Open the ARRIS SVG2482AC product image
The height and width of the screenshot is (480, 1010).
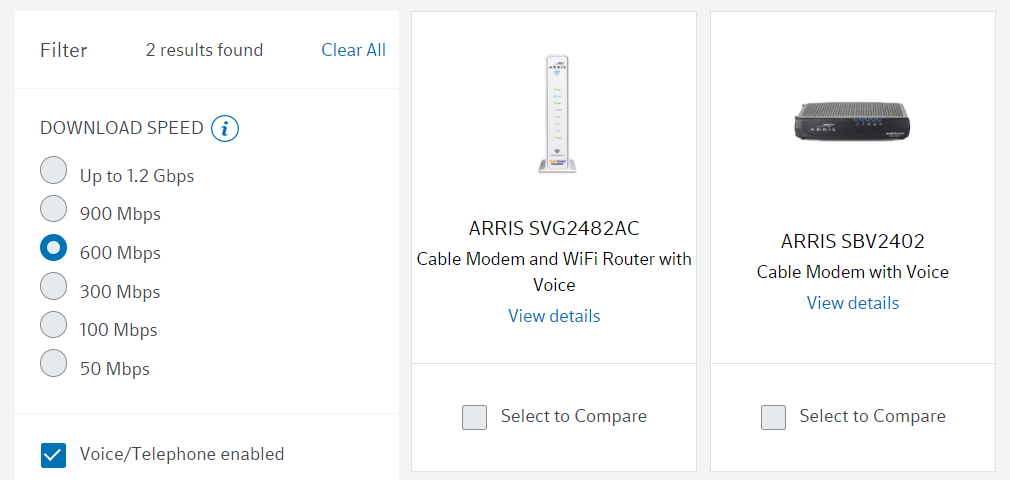(553, 113)
